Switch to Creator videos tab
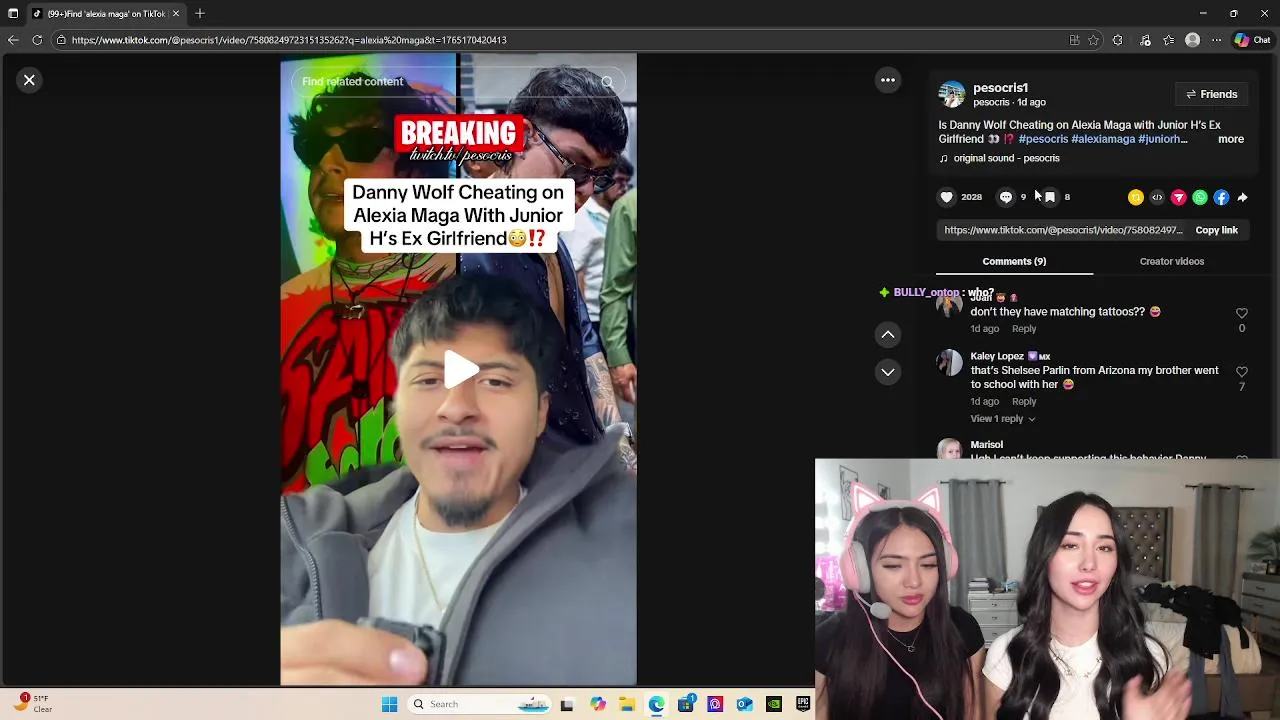This screenshot has width=1280, height=720. point(1171,261)
